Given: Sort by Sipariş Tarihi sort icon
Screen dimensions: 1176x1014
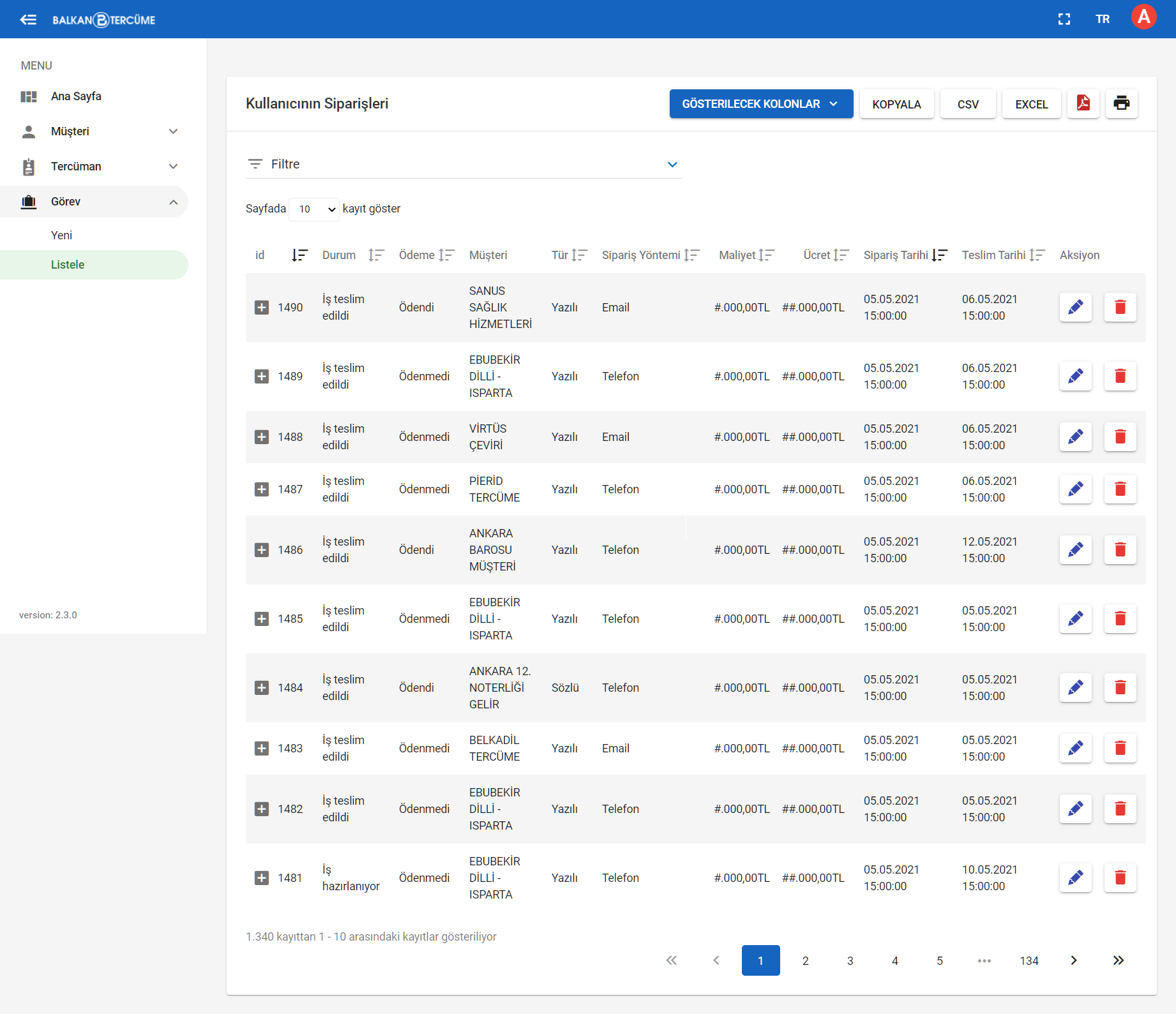Looking at the screenshot, I should click(x=939, y=255).
